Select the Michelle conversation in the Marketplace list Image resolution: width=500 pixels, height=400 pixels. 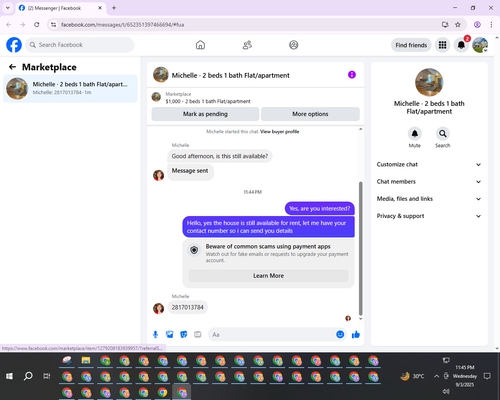click(70, 89)
